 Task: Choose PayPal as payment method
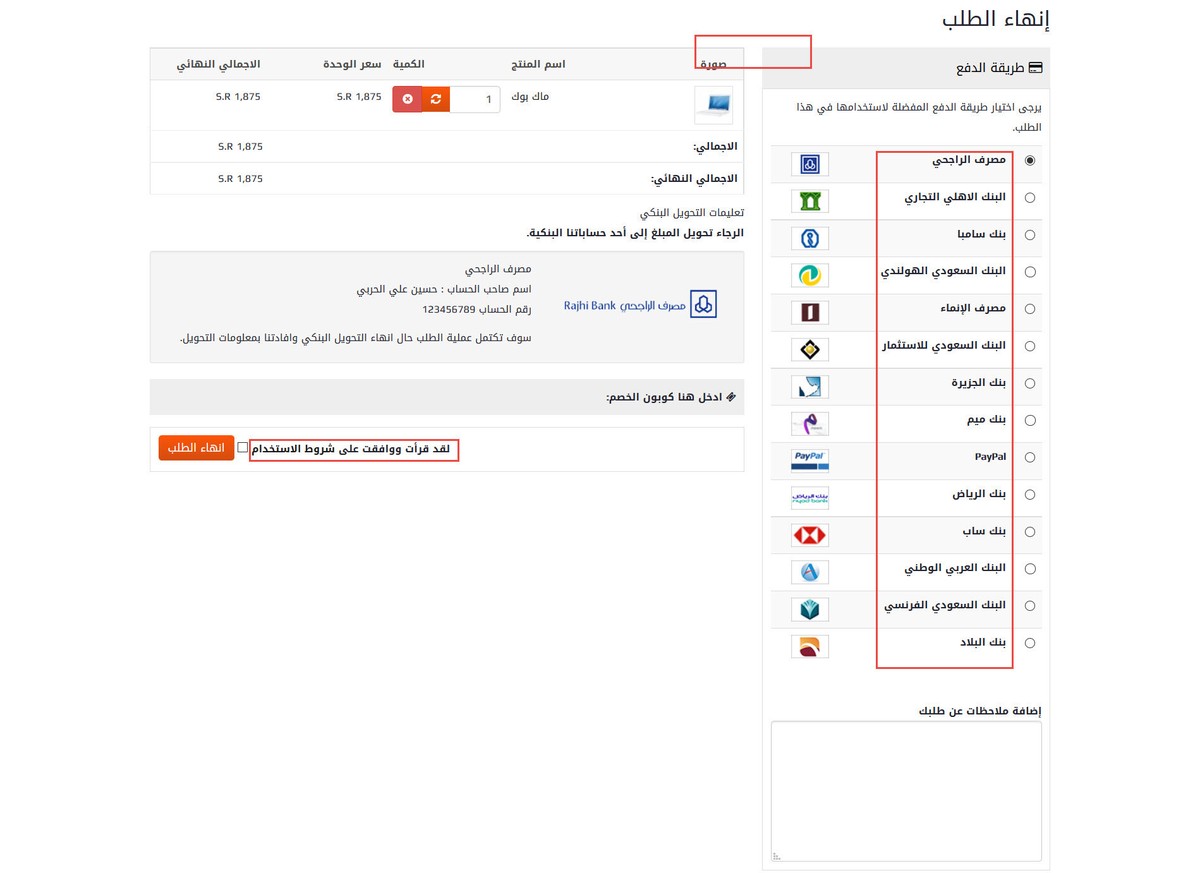point(1029,457)
